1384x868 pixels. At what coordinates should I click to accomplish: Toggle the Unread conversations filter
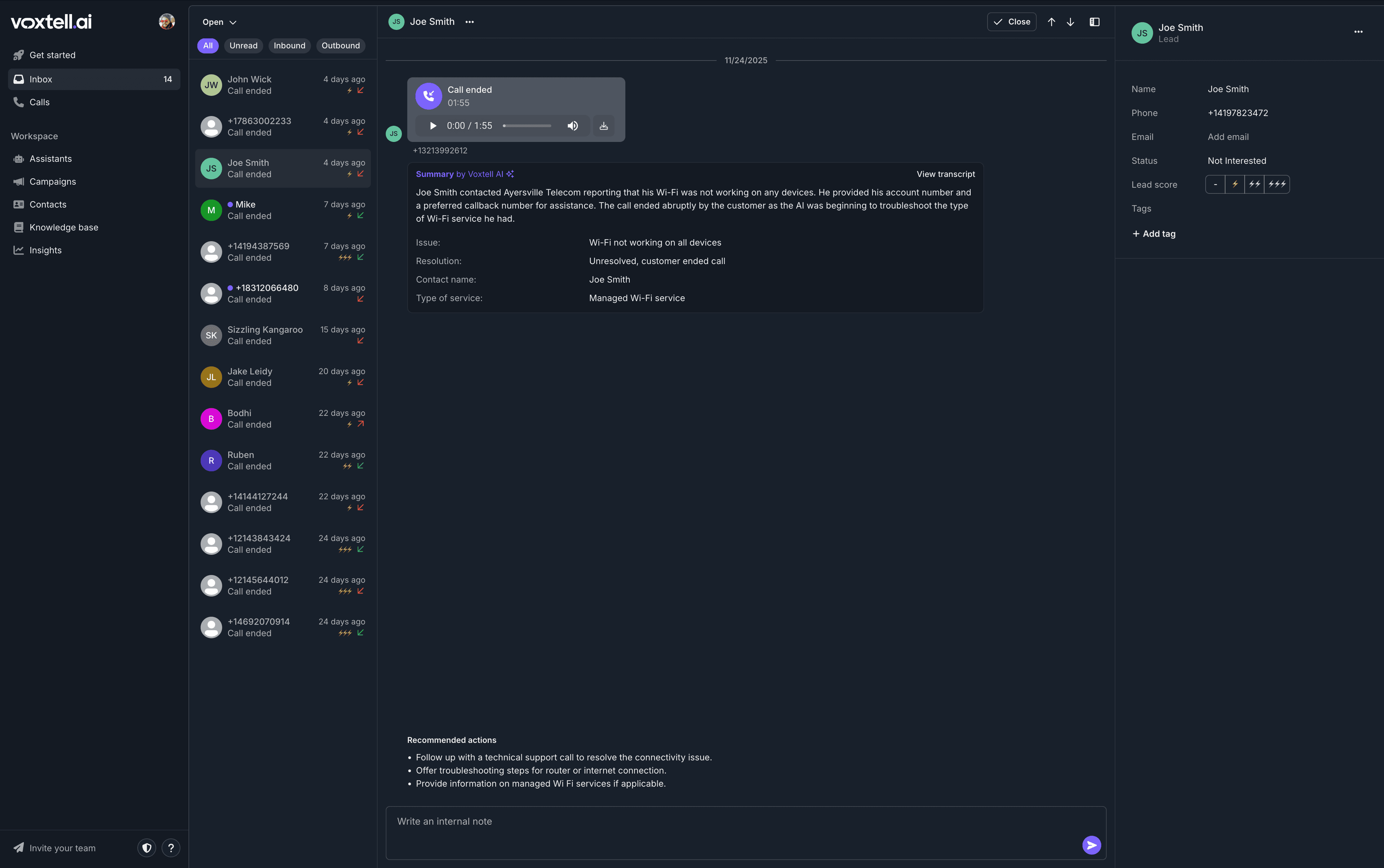click(x=243, y=45)
